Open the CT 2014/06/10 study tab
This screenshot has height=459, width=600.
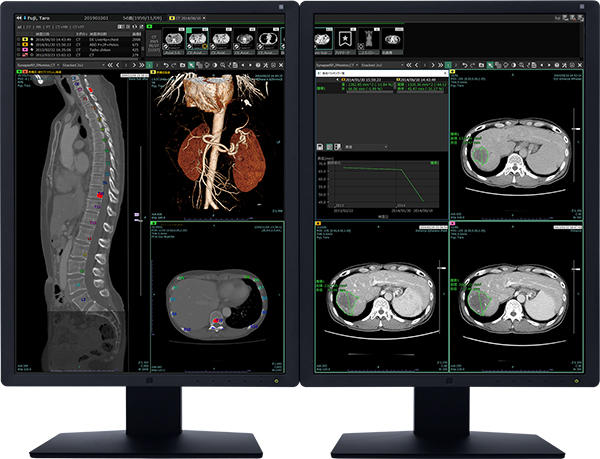[188, 18]
